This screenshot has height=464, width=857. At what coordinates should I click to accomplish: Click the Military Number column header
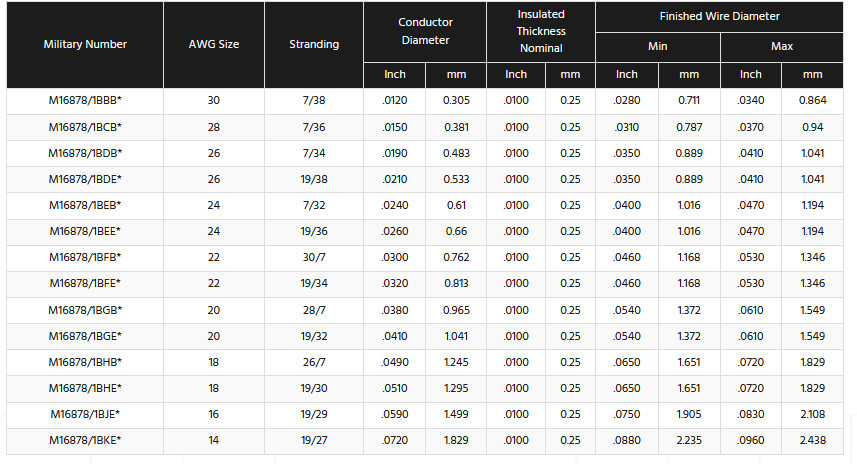click(x=85, y=45)
